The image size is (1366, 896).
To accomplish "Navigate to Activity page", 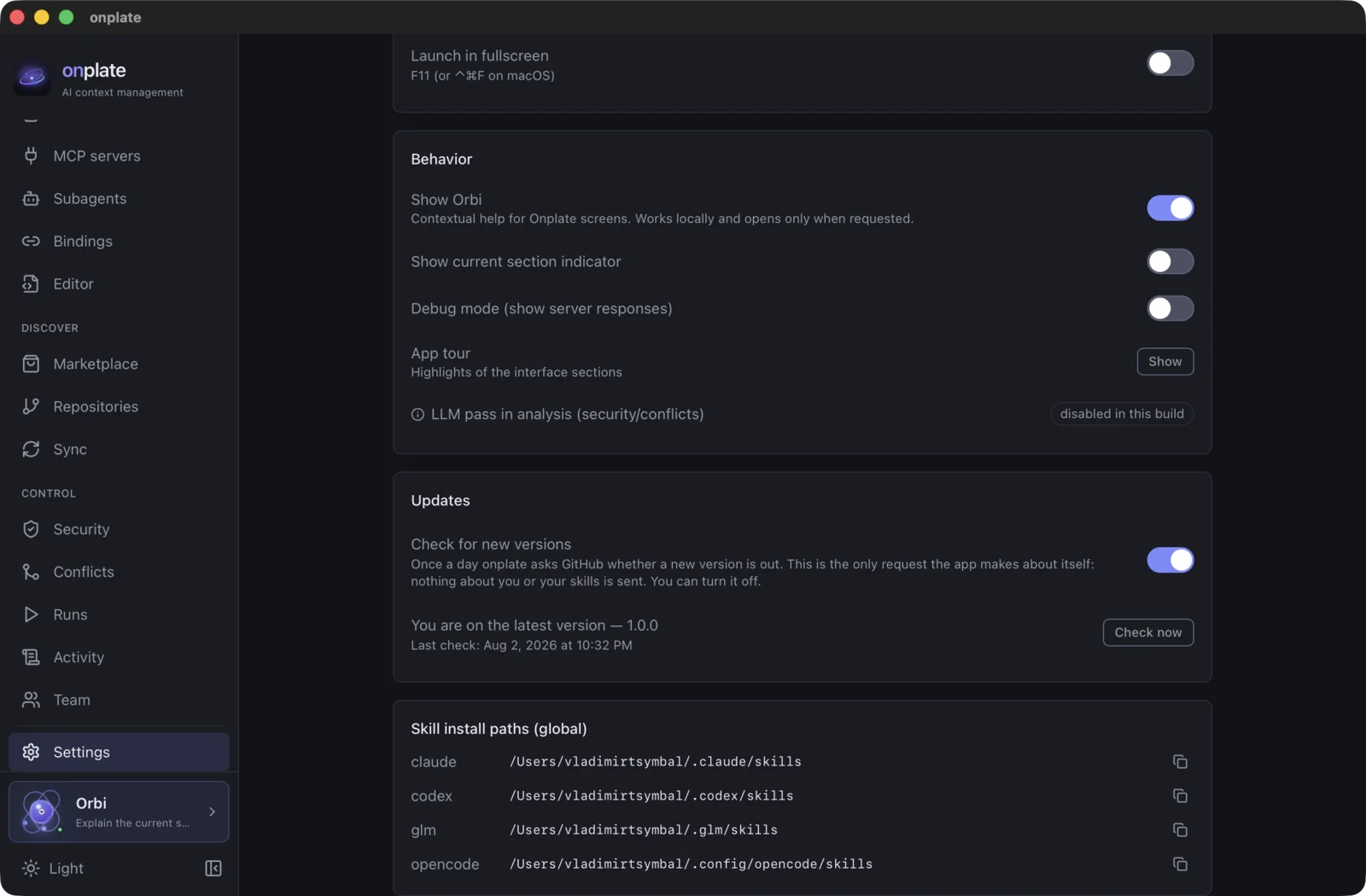I will pyautogui.click(x=119, y=658).
